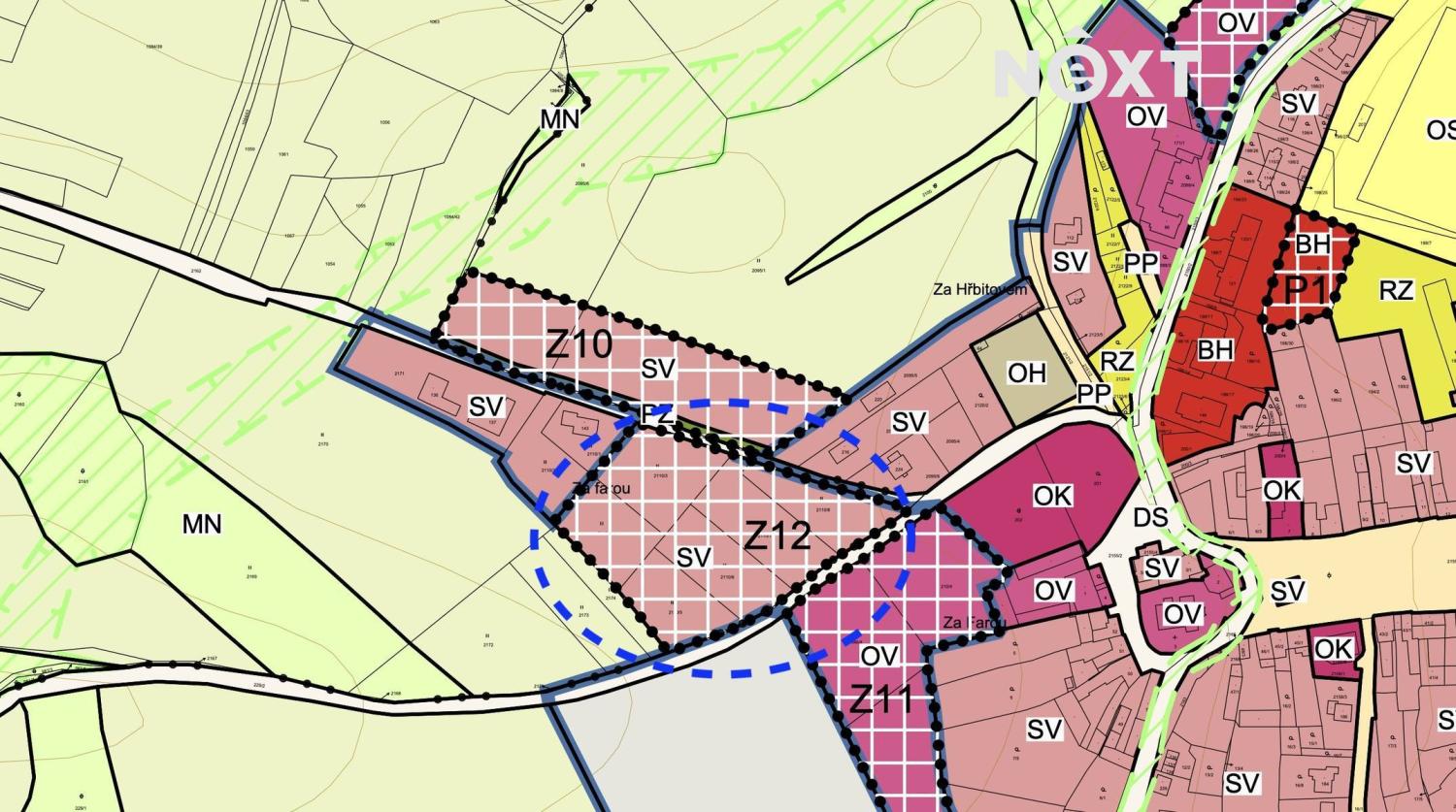
Task: Select the SV label inside Z12 area
Action: pos(694,558)
